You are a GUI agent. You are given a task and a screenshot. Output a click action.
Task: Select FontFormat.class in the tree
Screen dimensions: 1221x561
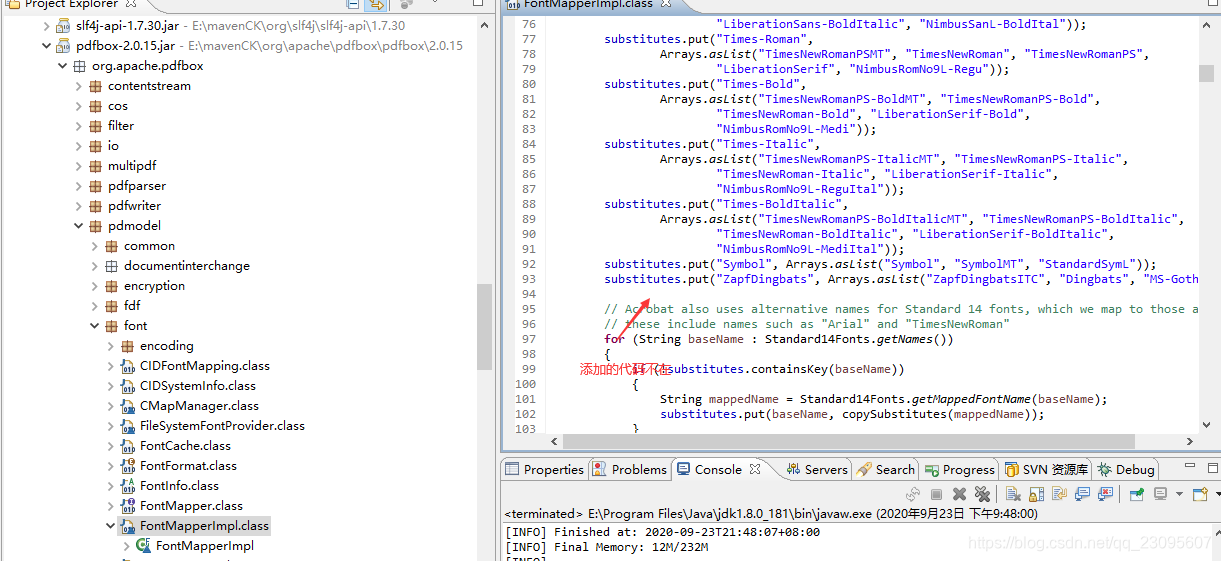point(188,466)
